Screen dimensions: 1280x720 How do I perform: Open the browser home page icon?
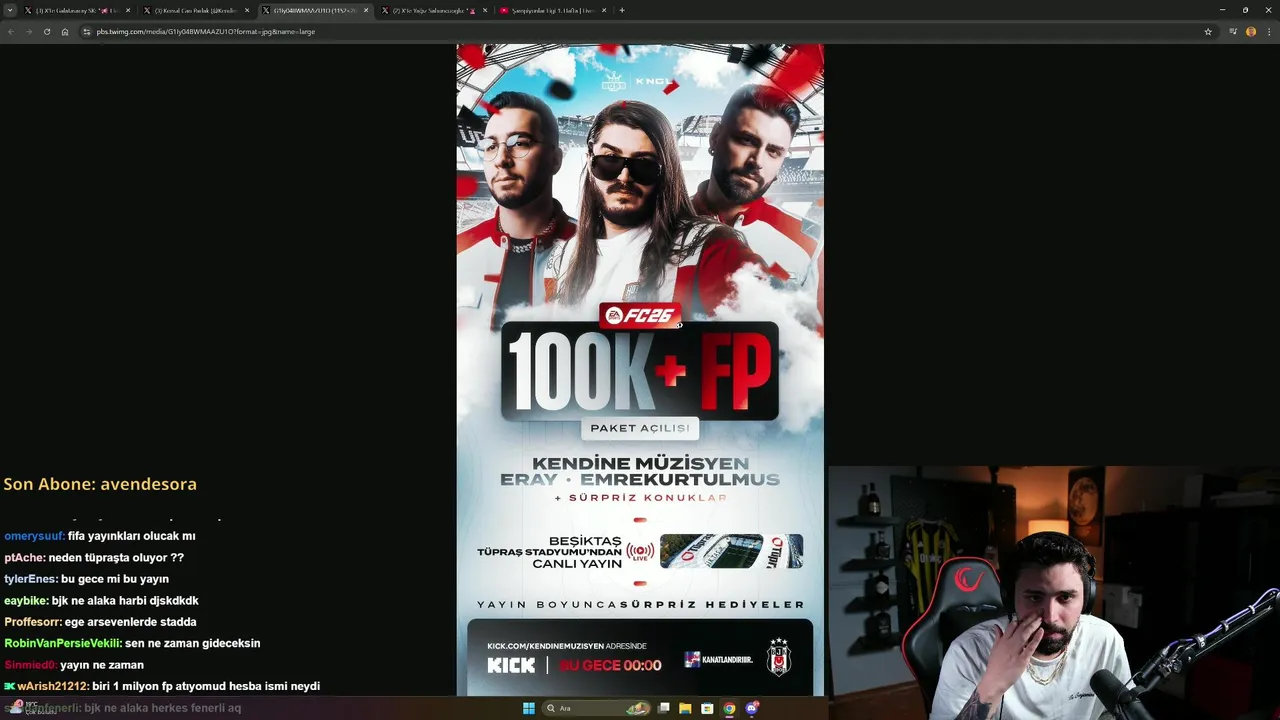(65, 32)
